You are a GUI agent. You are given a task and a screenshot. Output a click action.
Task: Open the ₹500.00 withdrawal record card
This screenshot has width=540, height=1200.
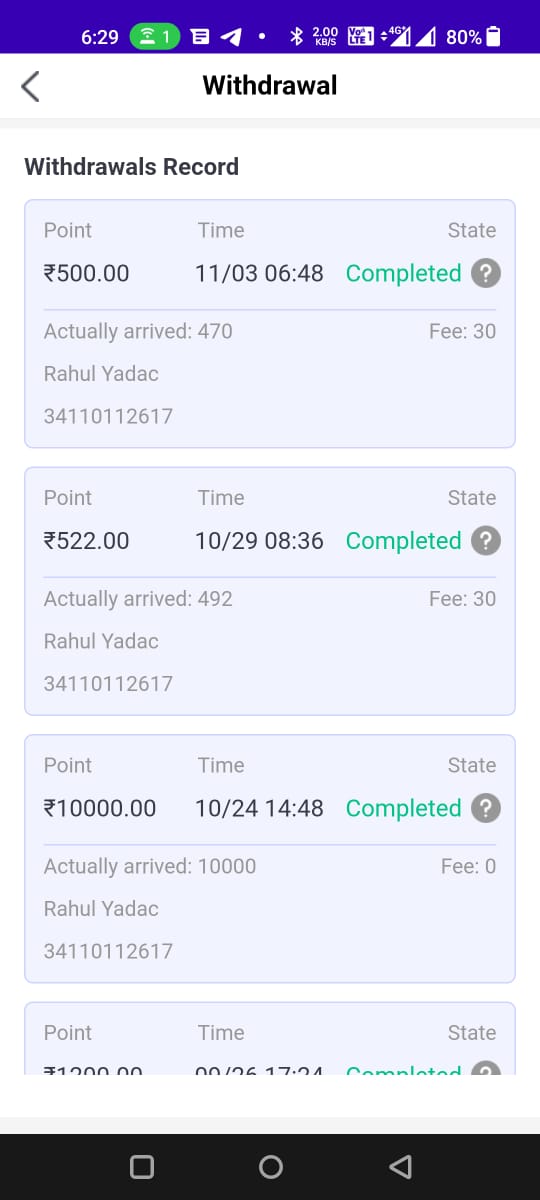pos(270,324)
